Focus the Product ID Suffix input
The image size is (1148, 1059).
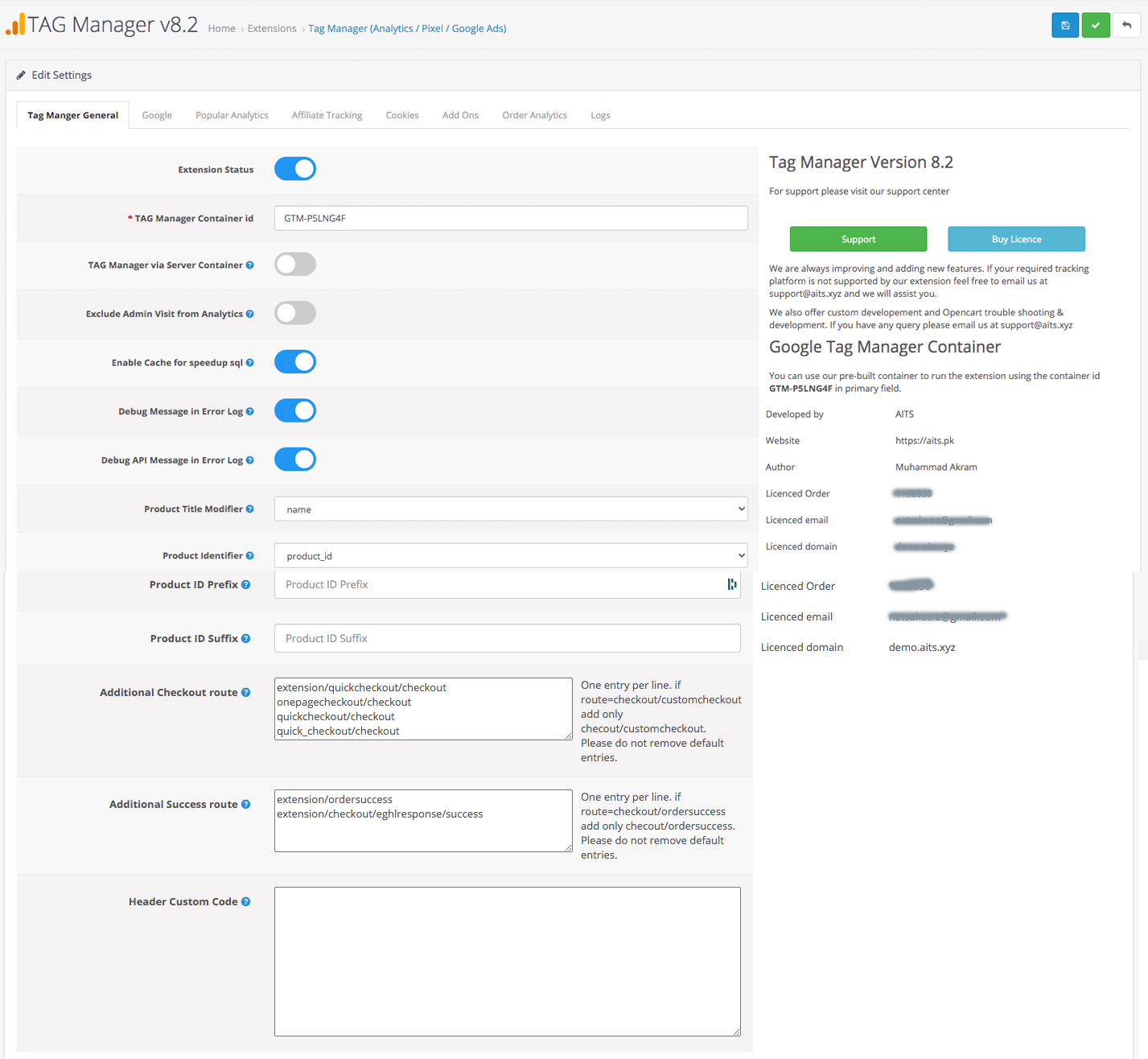coord(508,638)
